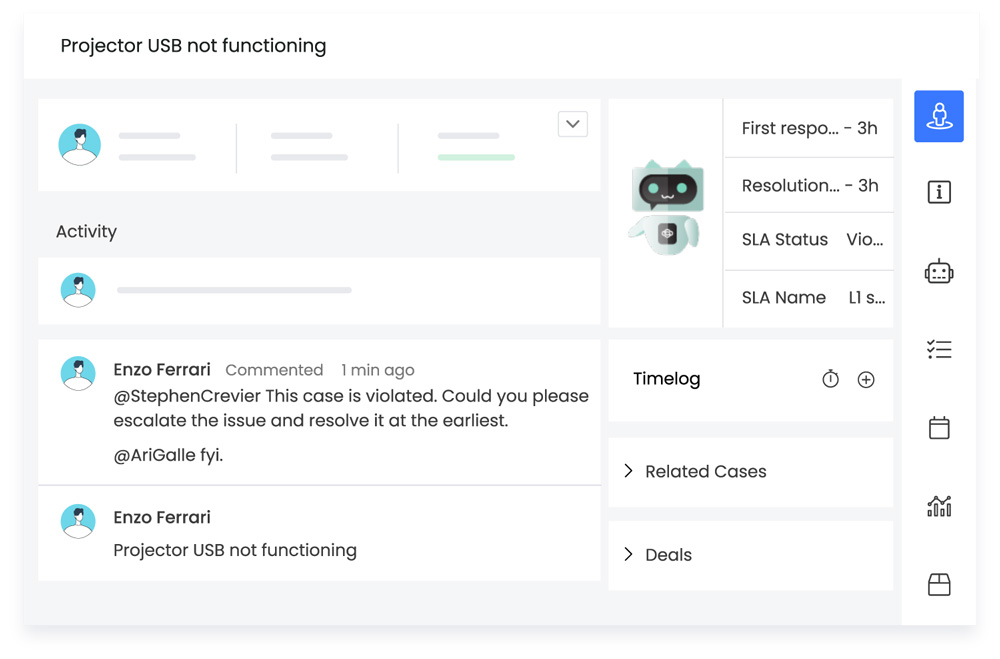Click the contact avatar in case header
The image size is (1000, 659).
tap(80, 144)
